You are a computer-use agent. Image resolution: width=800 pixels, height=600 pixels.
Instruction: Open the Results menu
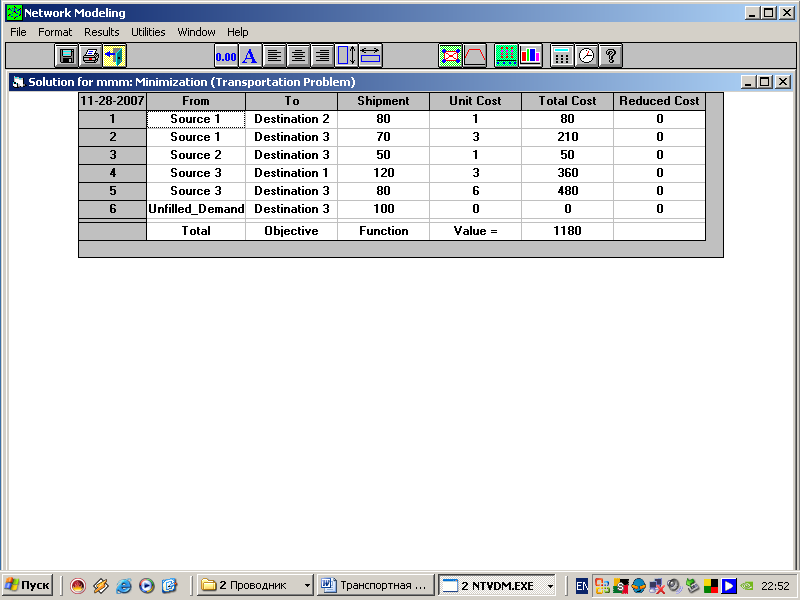point(102,32)
